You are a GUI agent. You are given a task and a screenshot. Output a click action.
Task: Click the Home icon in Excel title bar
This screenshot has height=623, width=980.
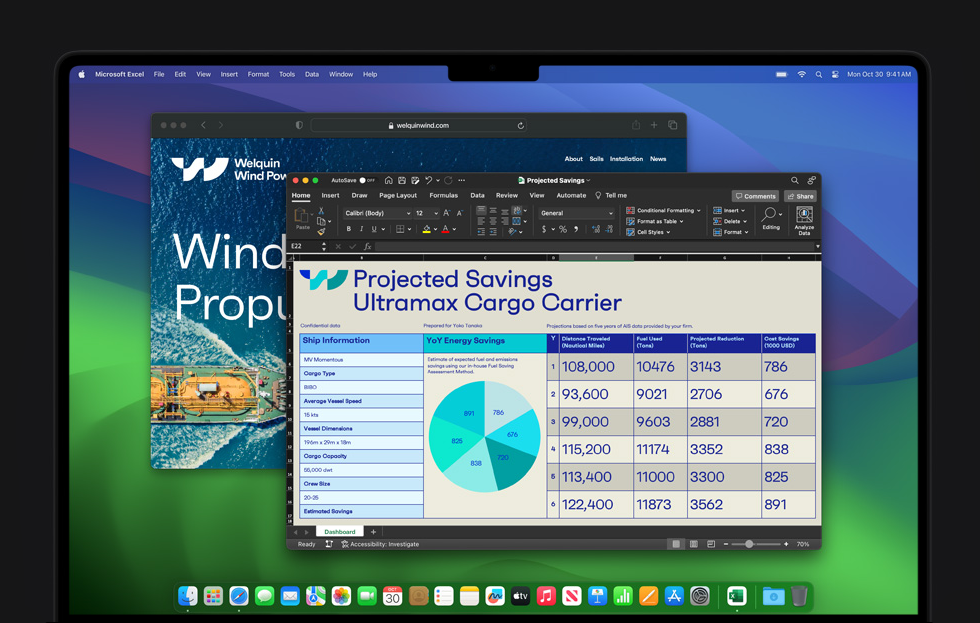click(388, 180)
